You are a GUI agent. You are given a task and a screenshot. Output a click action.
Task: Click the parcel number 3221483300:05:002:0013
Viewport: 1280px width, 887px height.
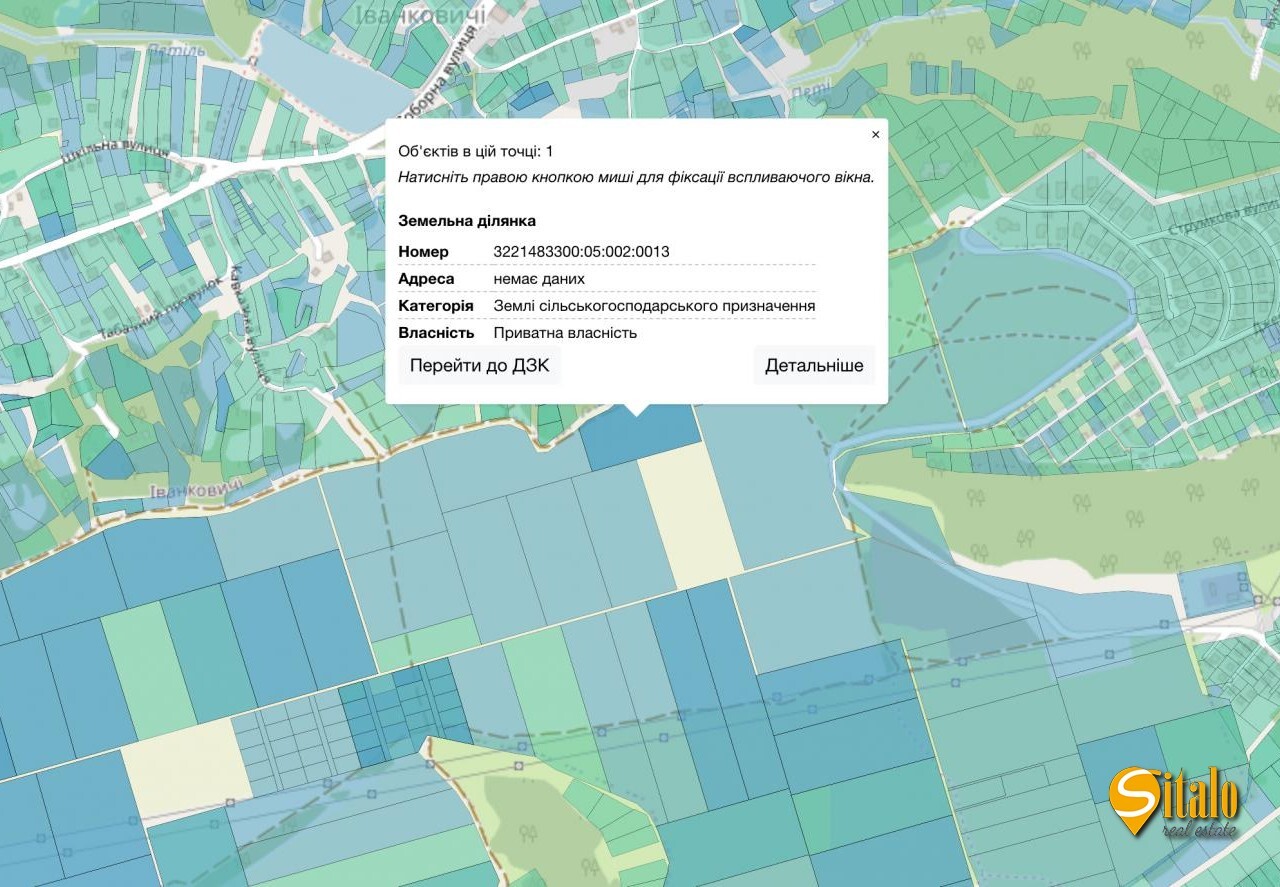581,251
